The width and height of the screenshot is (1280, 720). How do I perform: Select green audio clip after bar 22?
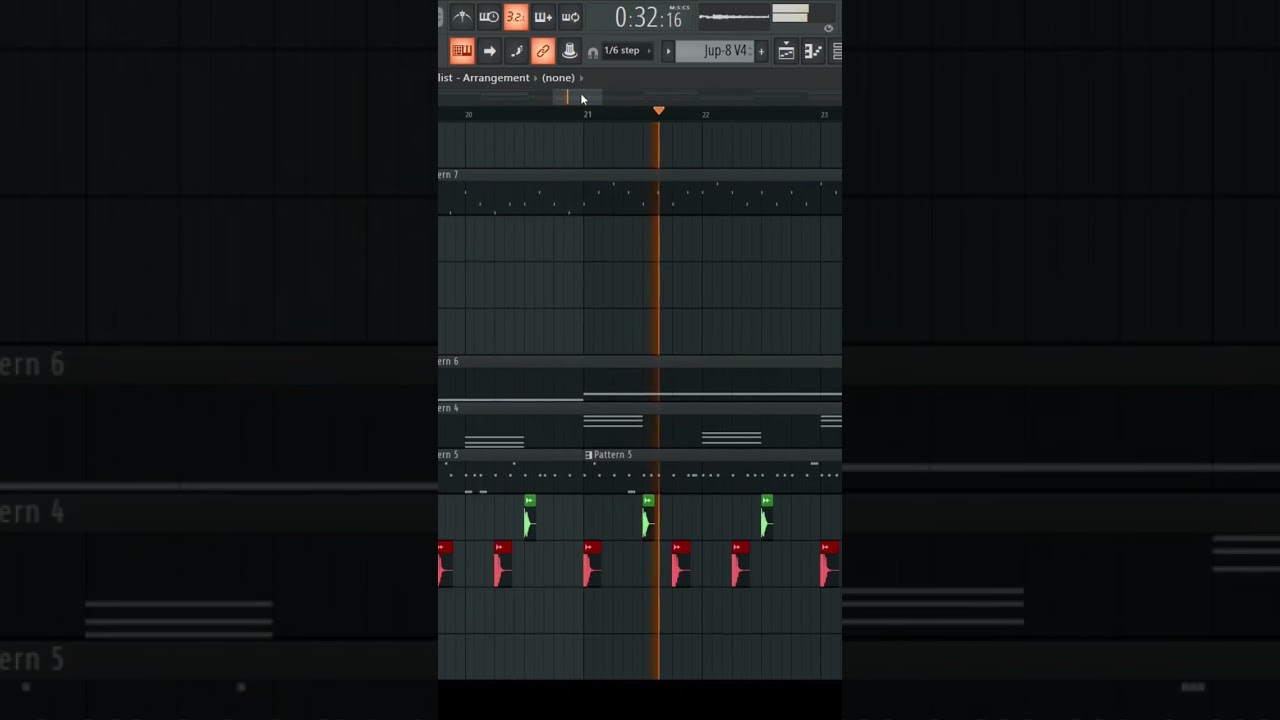click(x=766, y=517)
